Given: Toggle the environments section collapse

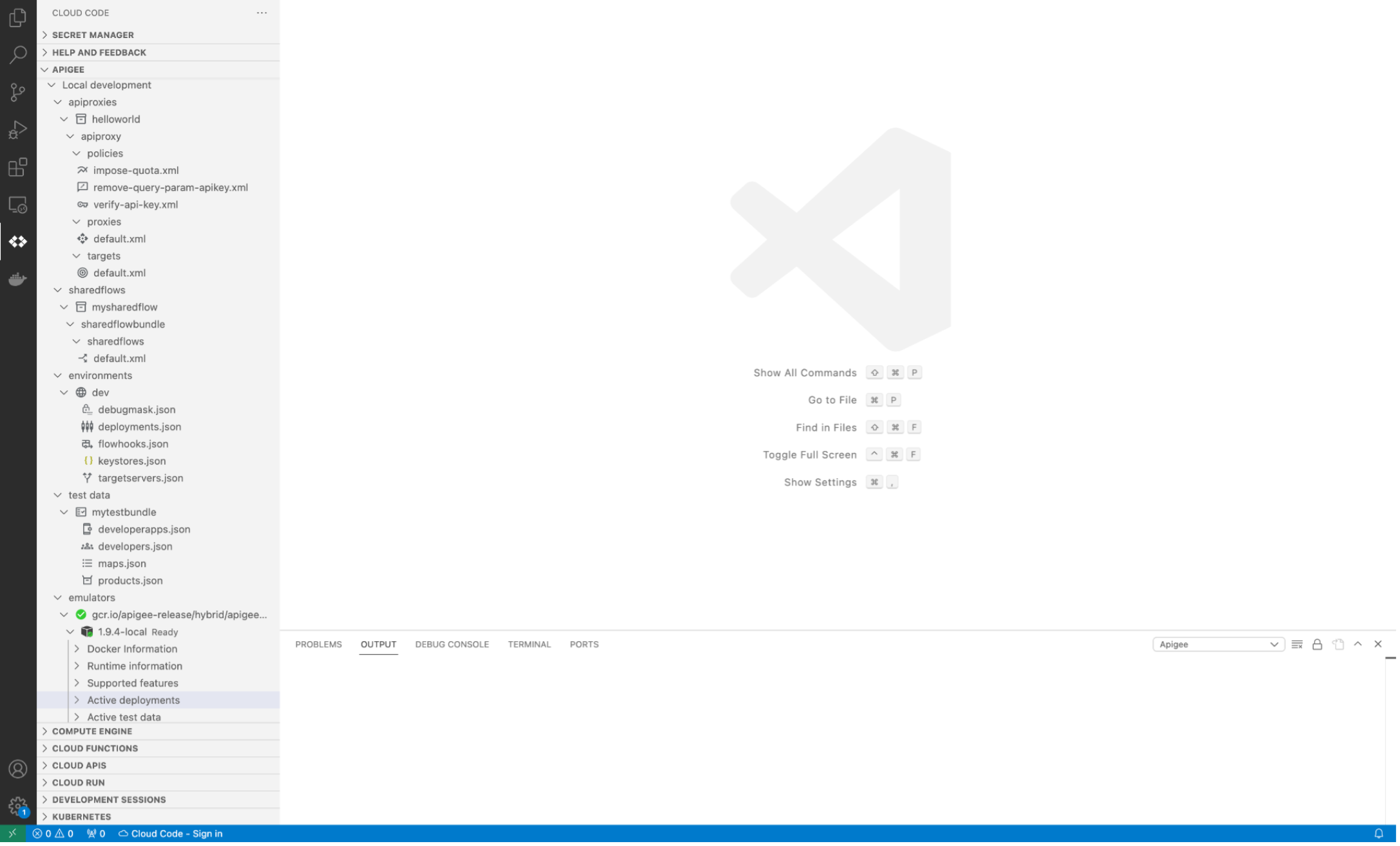Looking at the screenshot, I should point(58,375).
